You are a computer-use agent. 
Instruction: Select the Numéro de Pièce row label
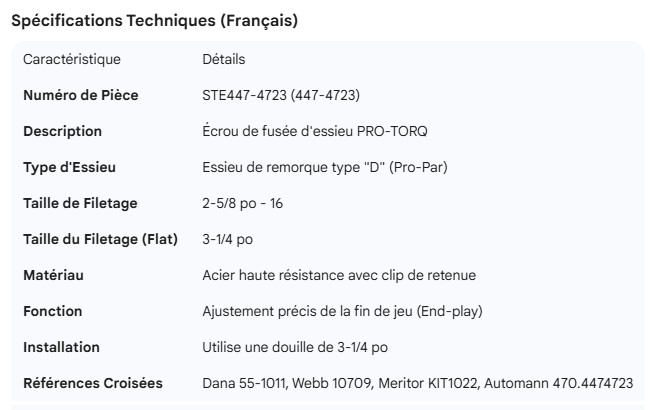(x=81, y=95)
